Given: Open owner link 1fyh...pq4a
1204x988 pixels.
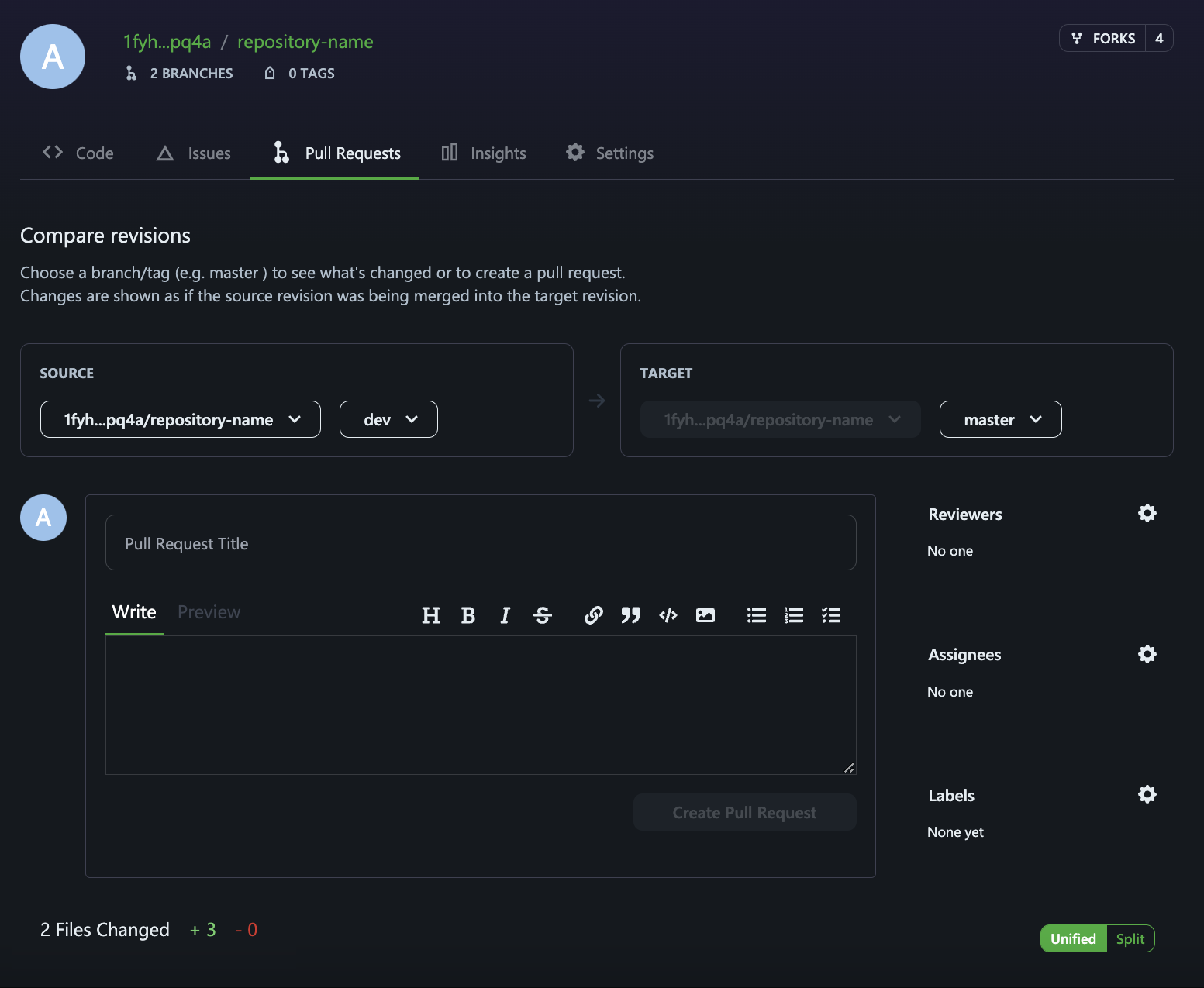Looking at the screenshot, I should (167, 42).
